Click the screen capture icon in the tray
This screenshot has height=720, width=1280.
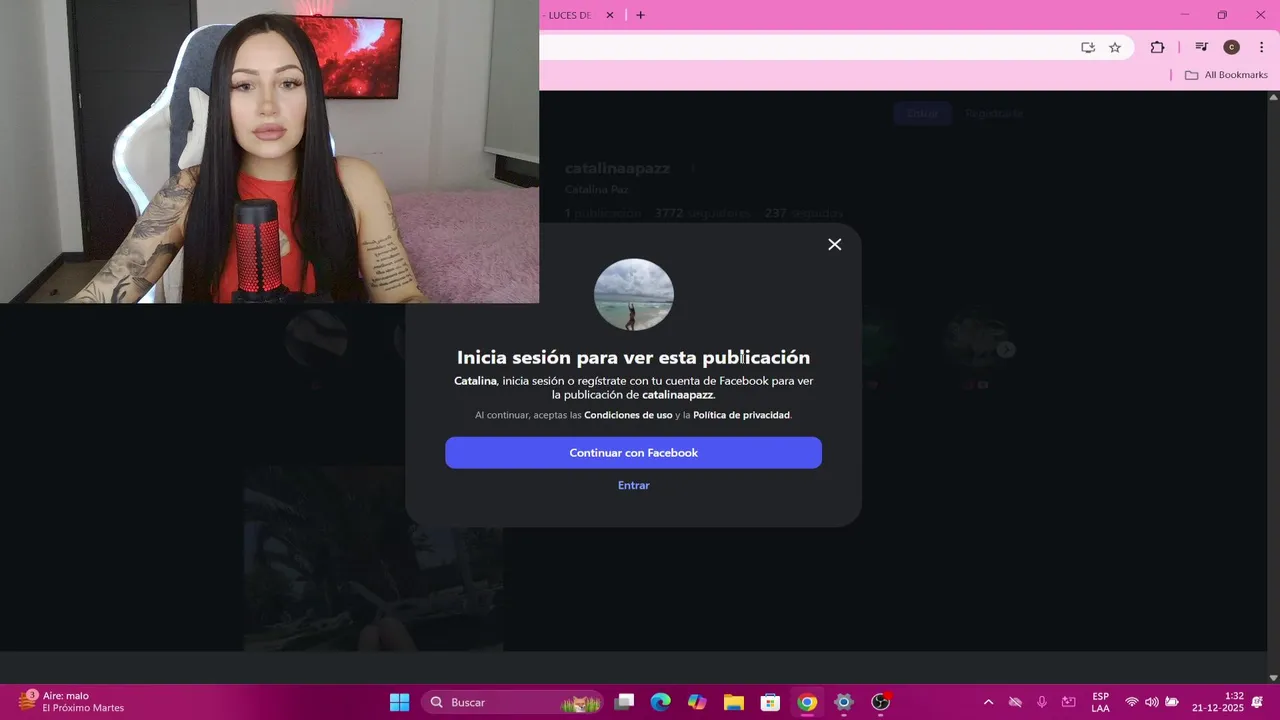coord(1069,702)
